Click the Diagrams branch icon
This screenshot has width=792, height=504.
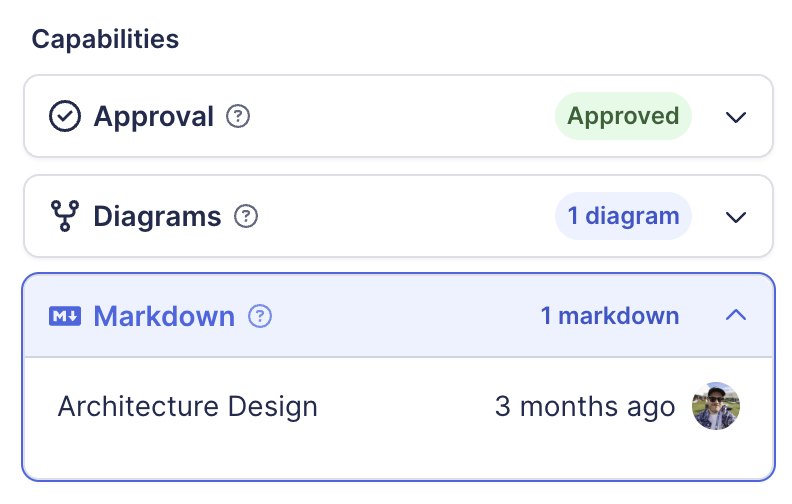click(x=65, y=216)
